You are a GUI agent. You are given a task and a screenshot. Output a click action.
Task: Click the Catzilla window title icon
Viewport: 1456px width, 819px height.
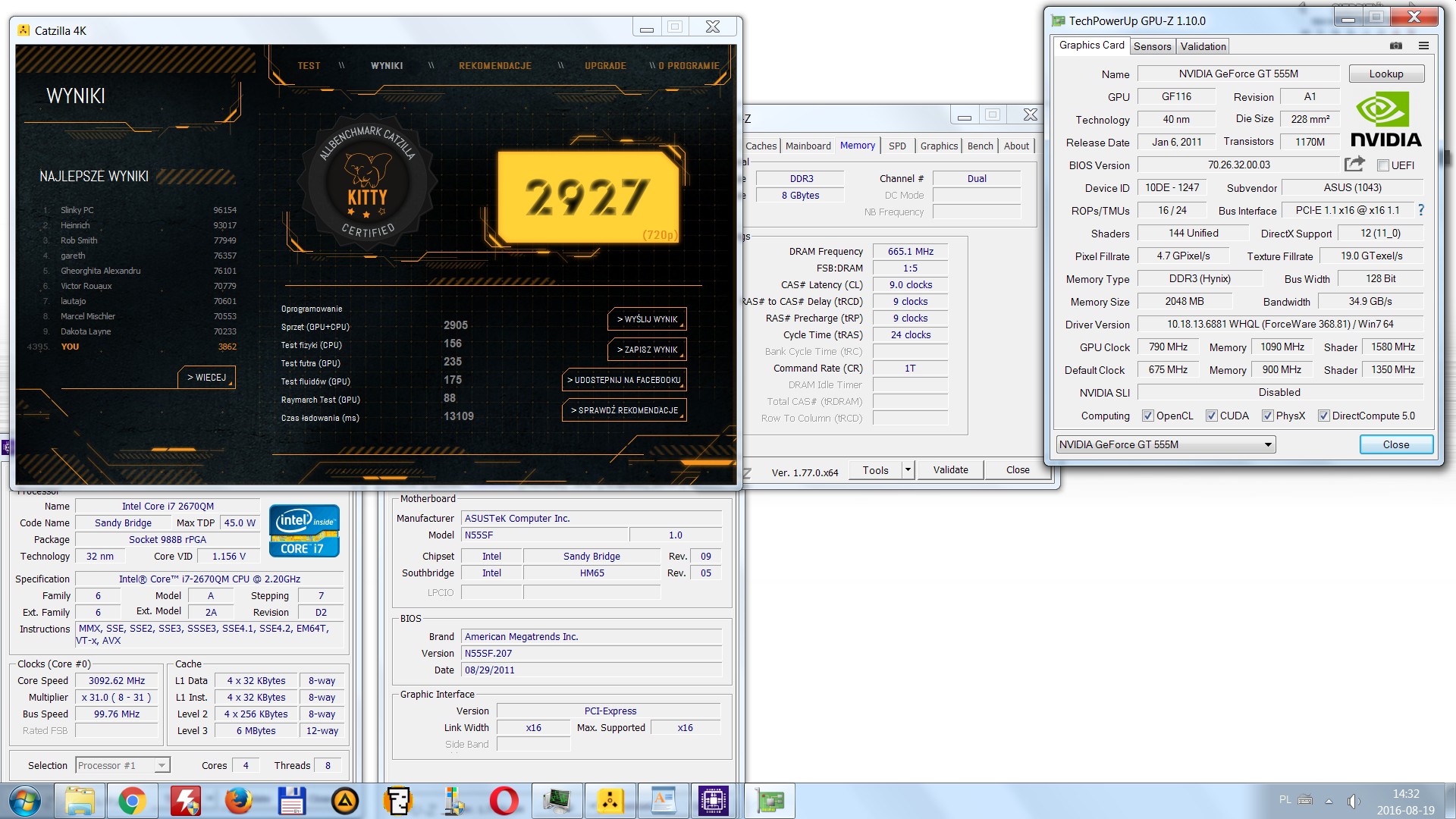pos(24,30)
